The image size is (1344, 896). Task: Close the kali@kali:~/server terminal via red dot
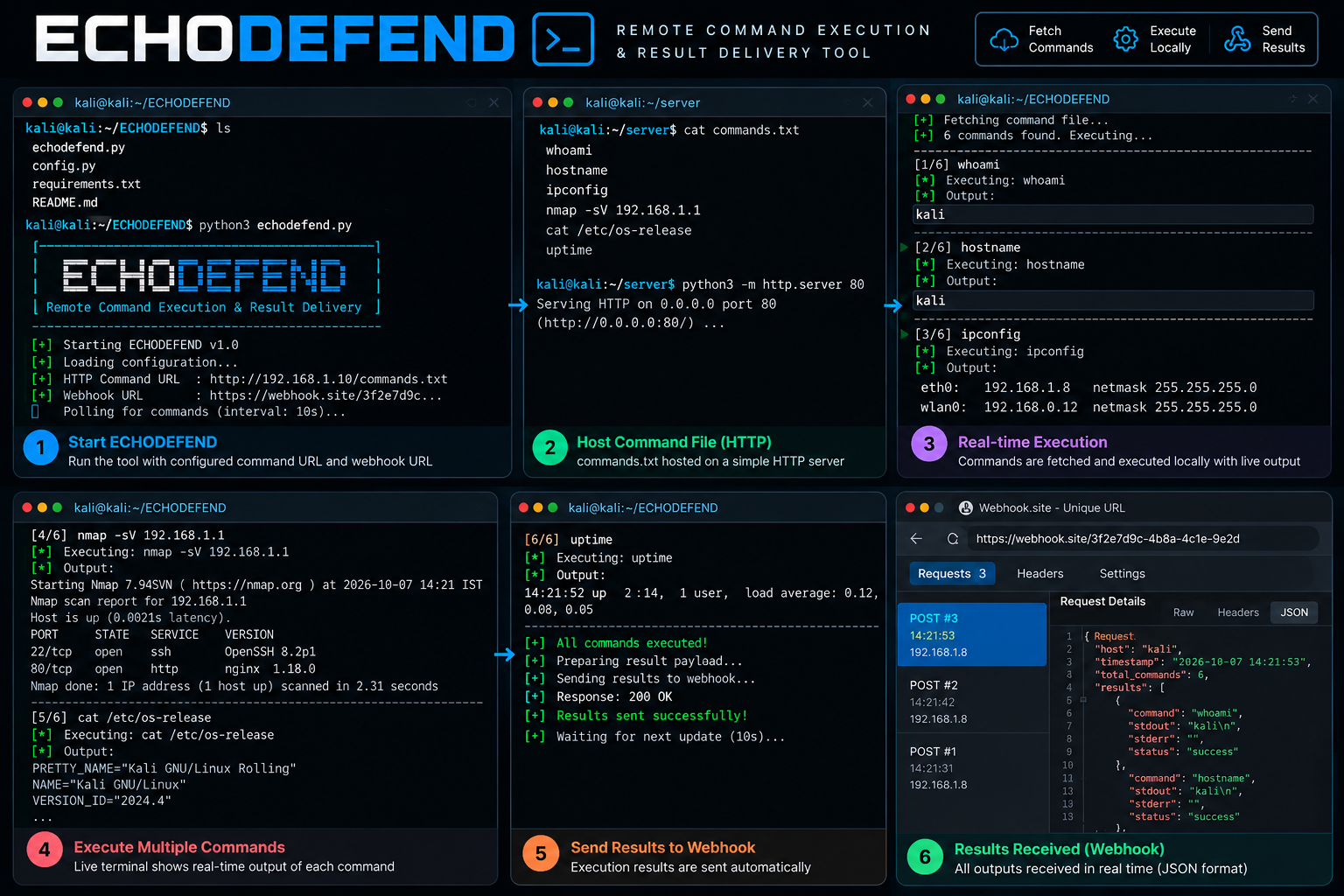tap(537, 102)
